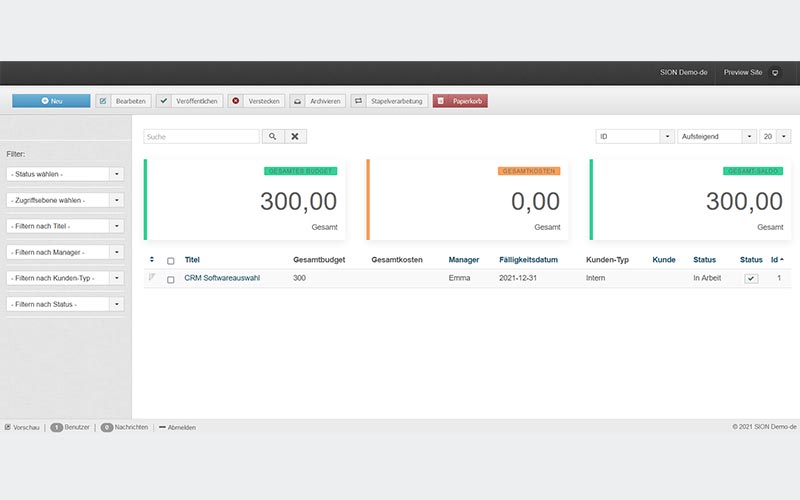The height and width of the screenshot is (500, 800).
Task: Click the Archivieren button label
Action: pos(325,101)
